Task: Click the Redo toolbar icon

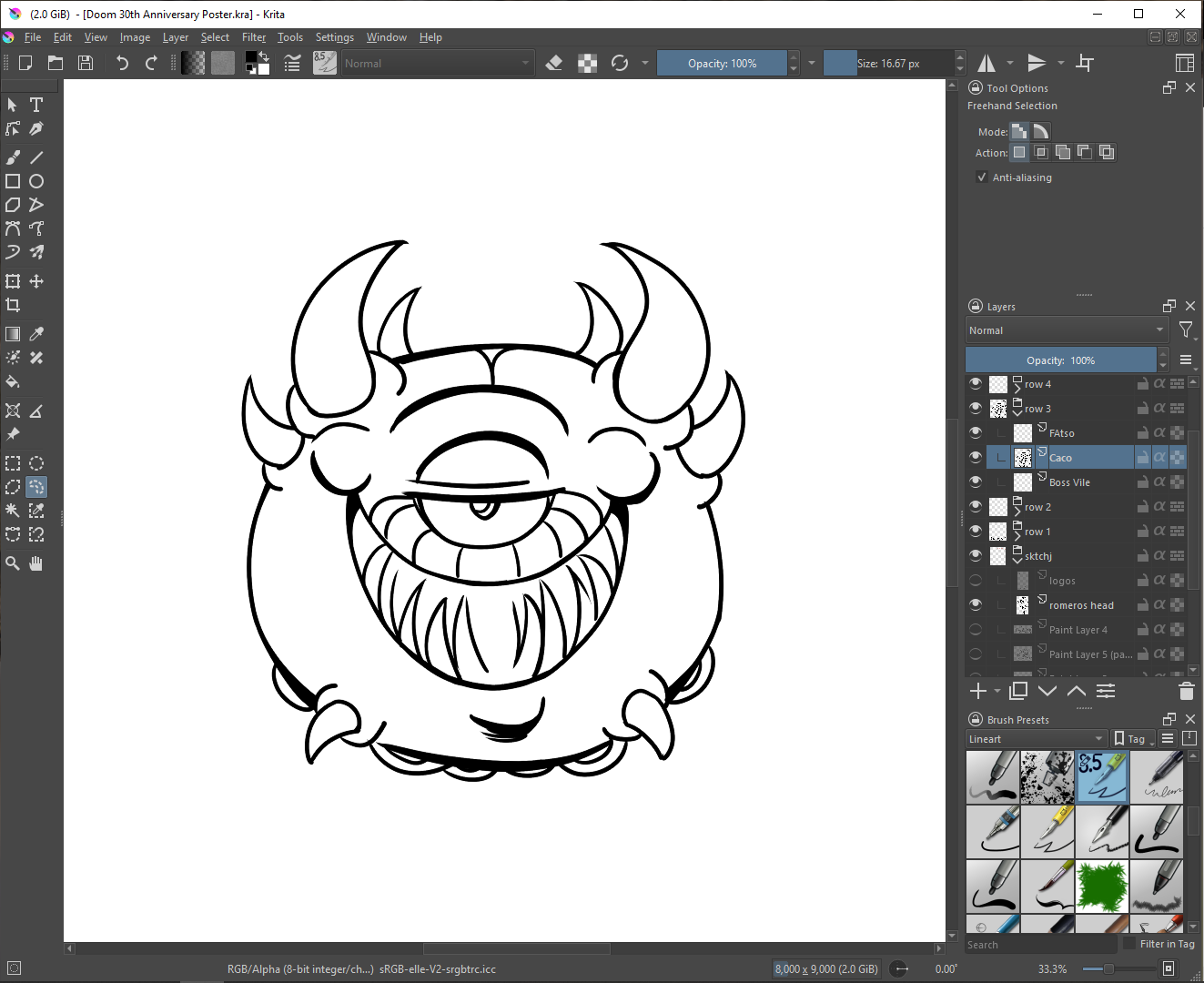Action: (151, 63)
